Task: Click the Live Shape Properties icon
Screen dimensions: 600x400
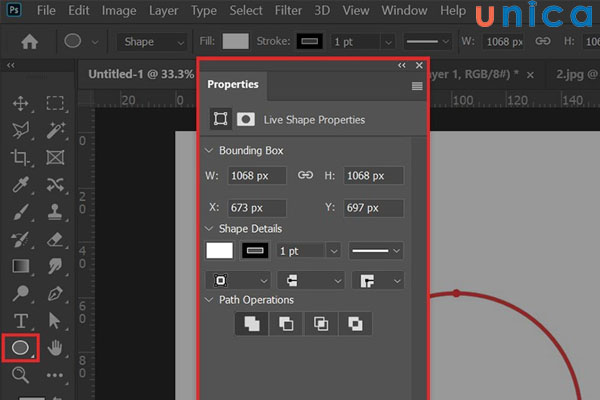Action: tap(220, 119)
